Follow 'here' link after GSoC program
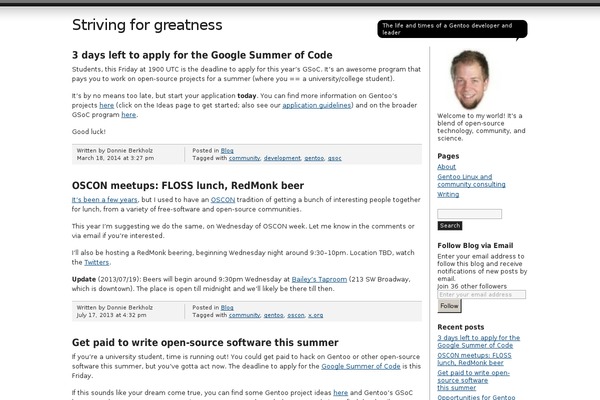 (129, 115)
